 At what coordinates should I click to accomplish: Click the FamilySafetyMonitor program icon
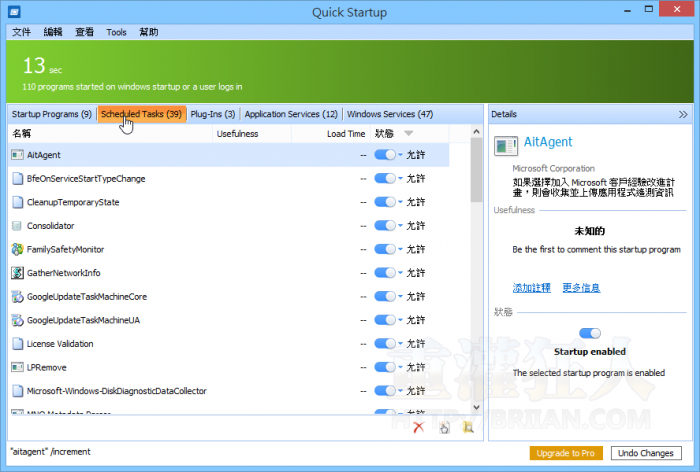17,249
